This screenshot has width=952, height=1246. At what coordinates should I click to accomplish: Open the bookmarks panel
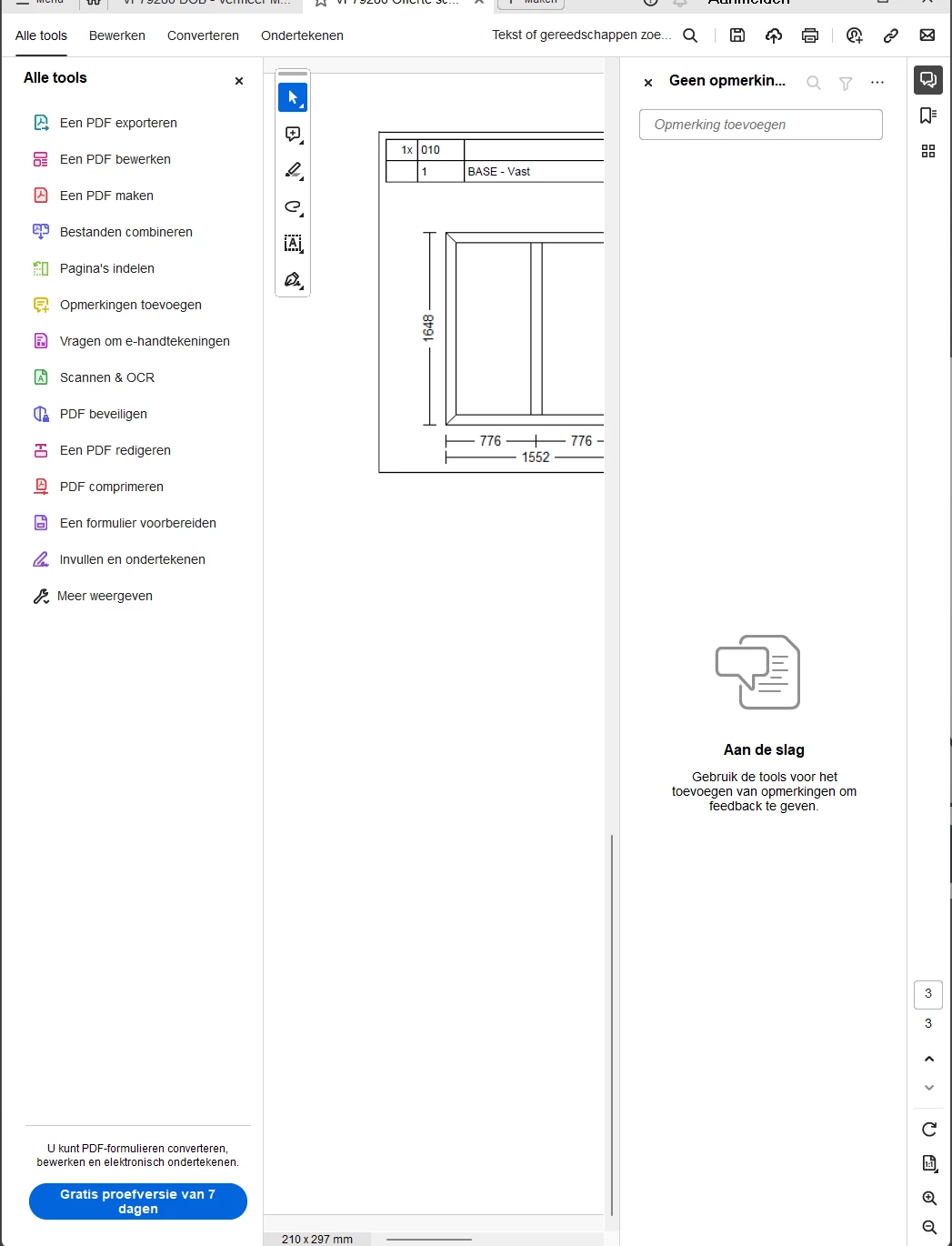point(928,116)
